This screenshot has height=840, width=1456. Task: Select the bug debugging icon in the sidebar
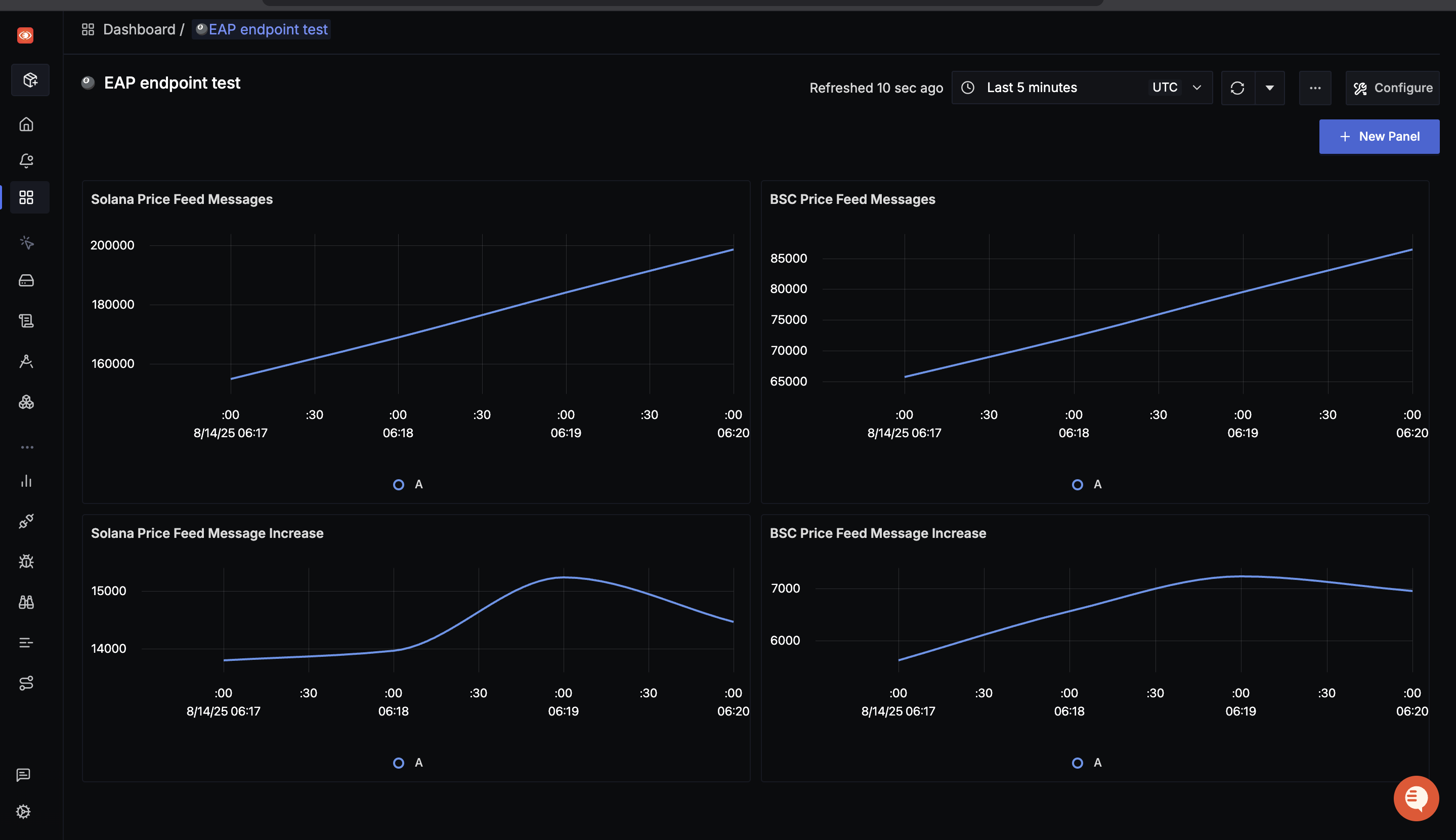pyautogui.click(x=26, y=561)
